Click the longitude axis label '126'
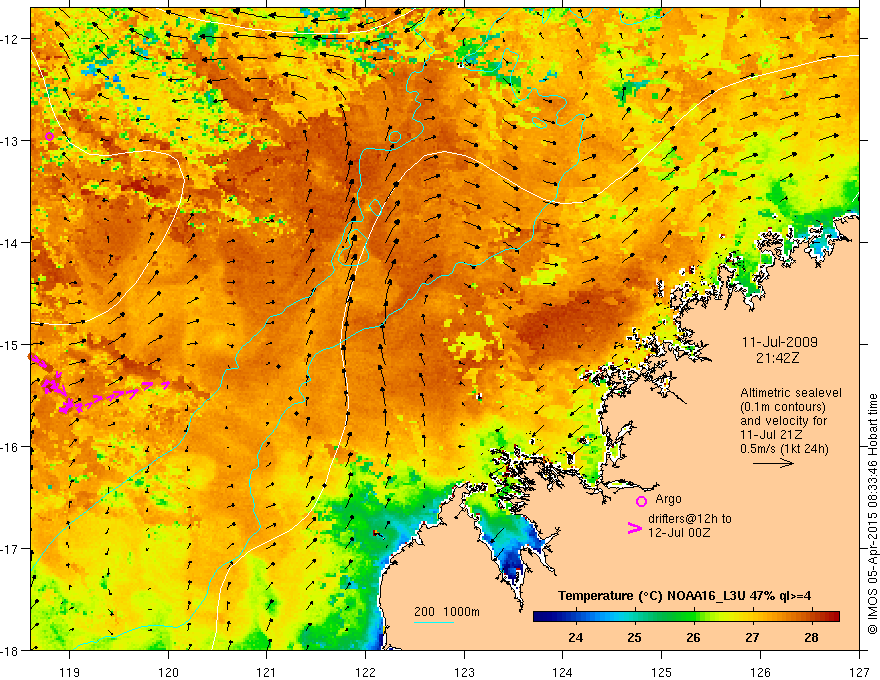This screenshot has width=880, height=680. 760,672
